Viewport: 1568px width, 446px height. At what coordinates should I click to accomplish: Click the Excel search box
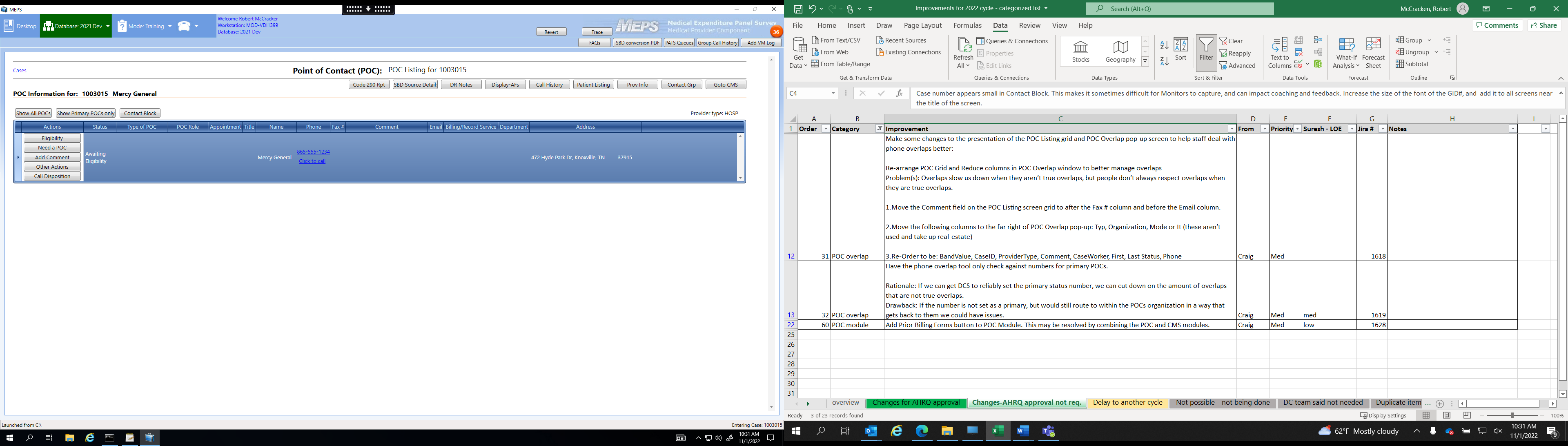[x=1180, y=9]
